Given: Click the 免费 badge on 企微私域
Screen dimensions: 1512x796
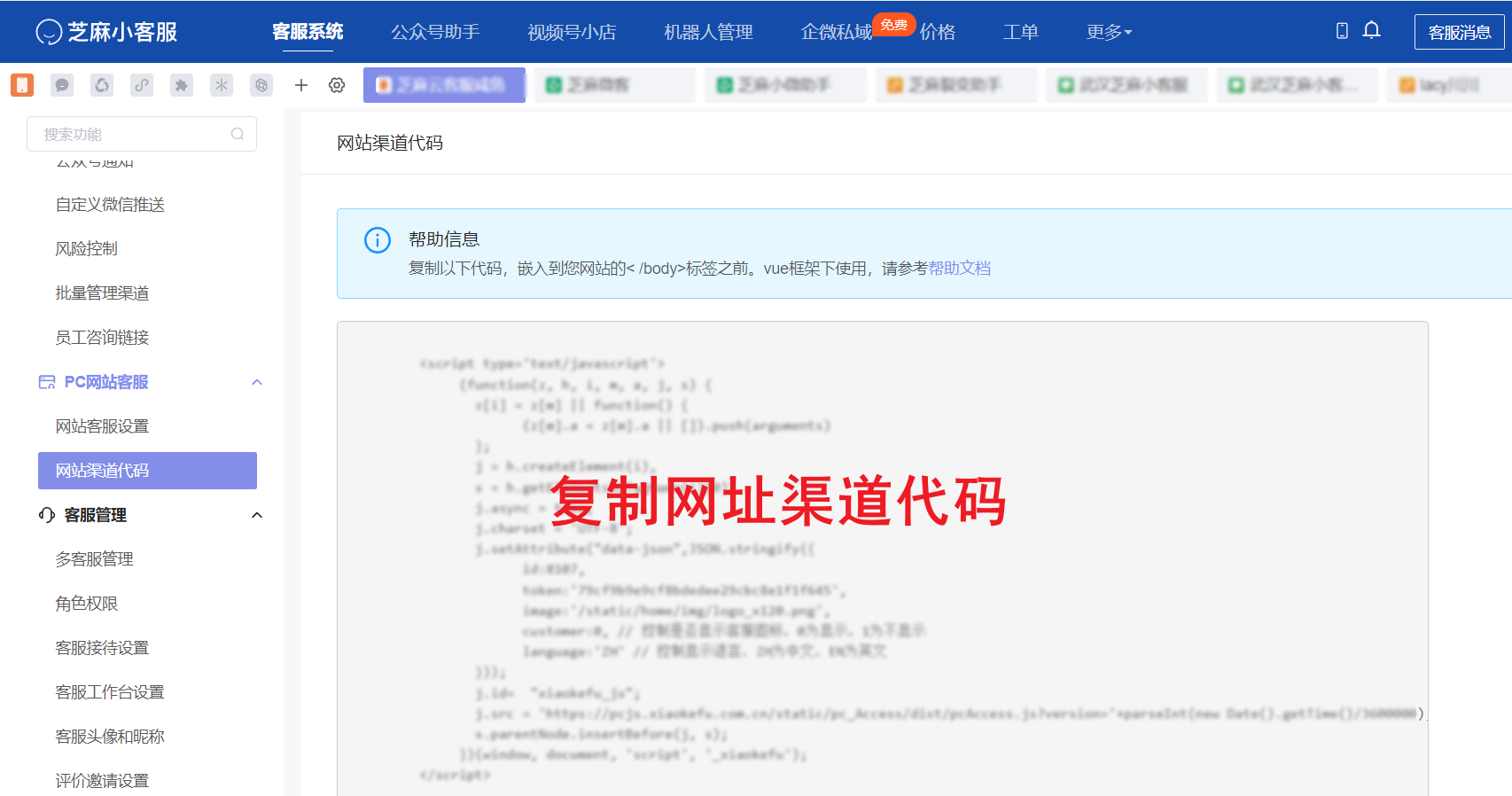Looking at the screenshot, I should tap(893, 25).
